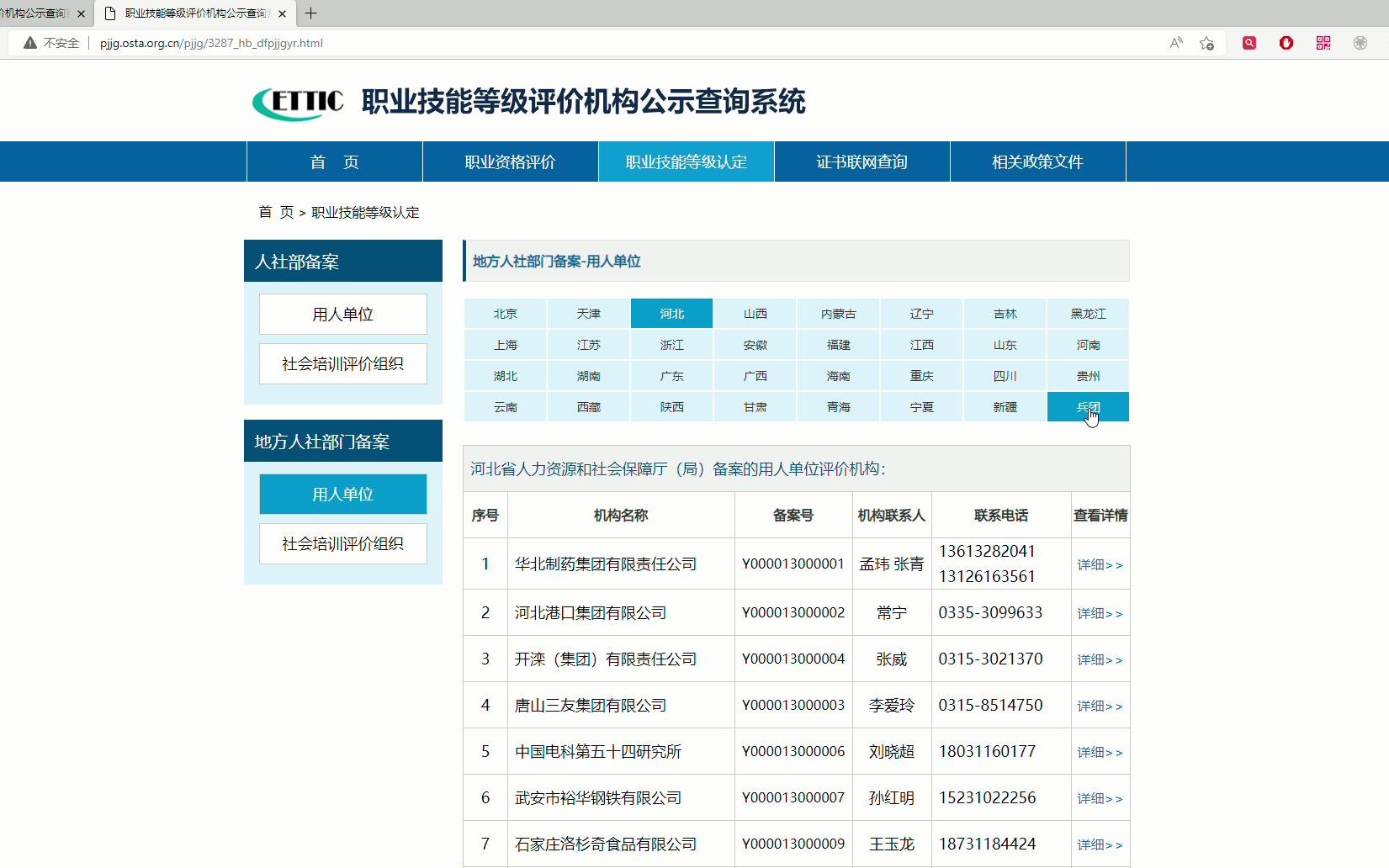Open the 首页 navigation menu

[335, 161]
